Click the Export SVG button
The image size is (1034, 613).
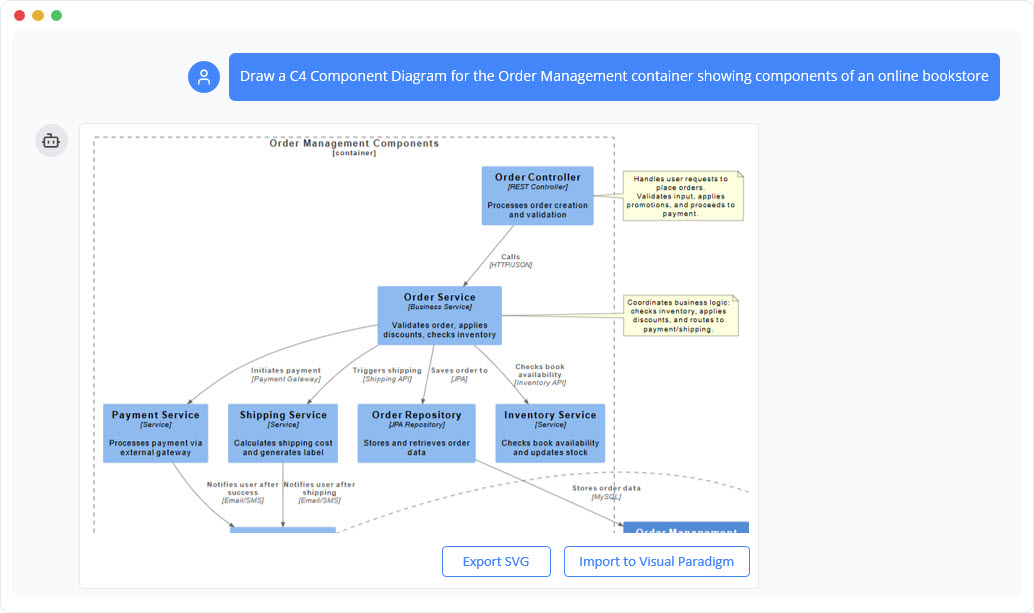tap(496, 561)
